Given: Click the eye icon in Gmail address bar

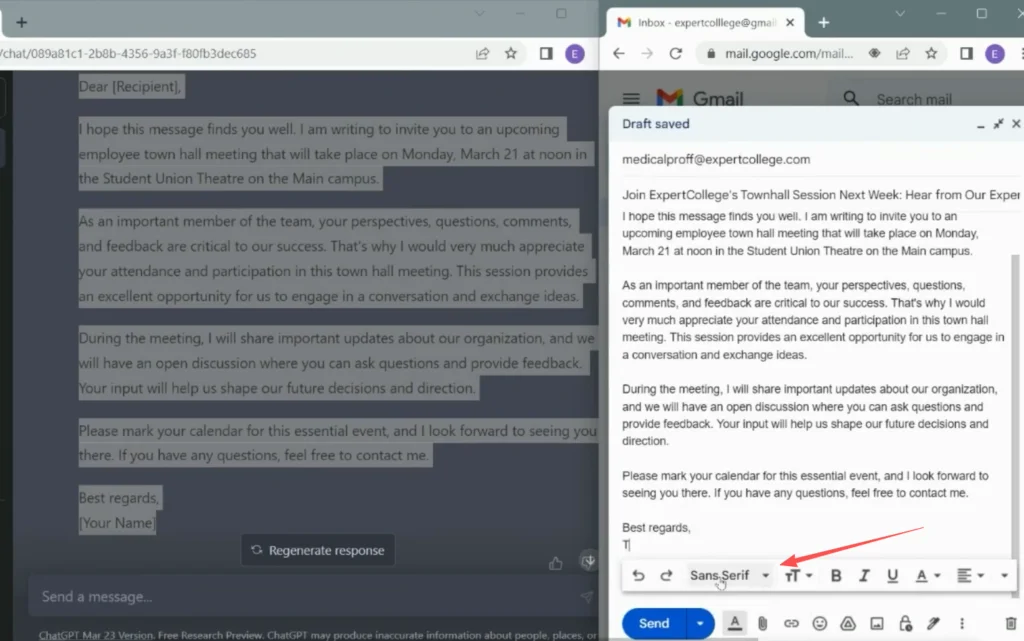Looking at the screenshot, I should pos(874,54).
